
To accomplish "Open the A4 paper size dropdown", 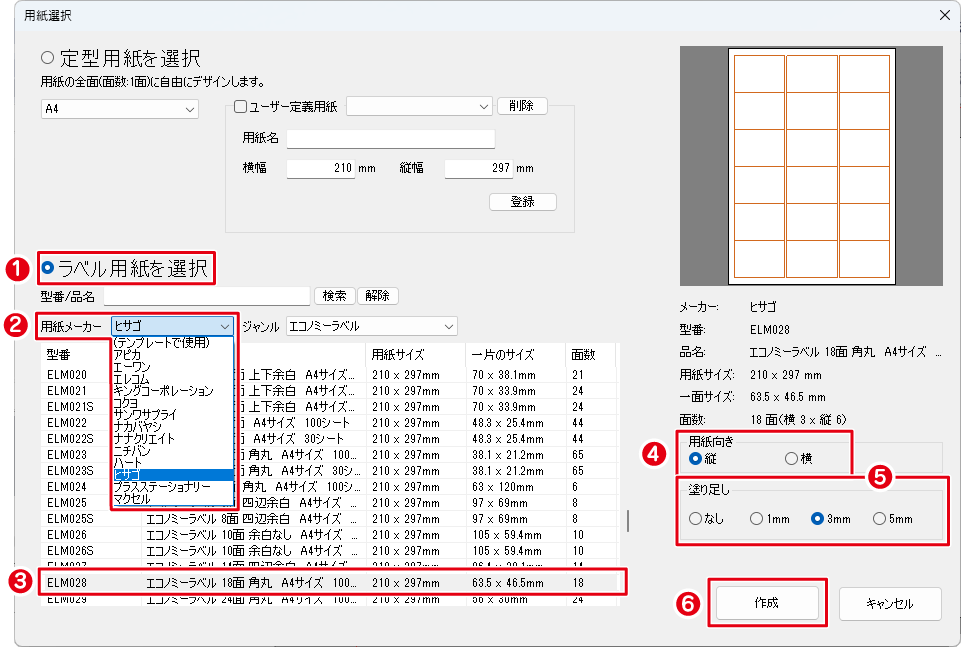I will (120, 108).
